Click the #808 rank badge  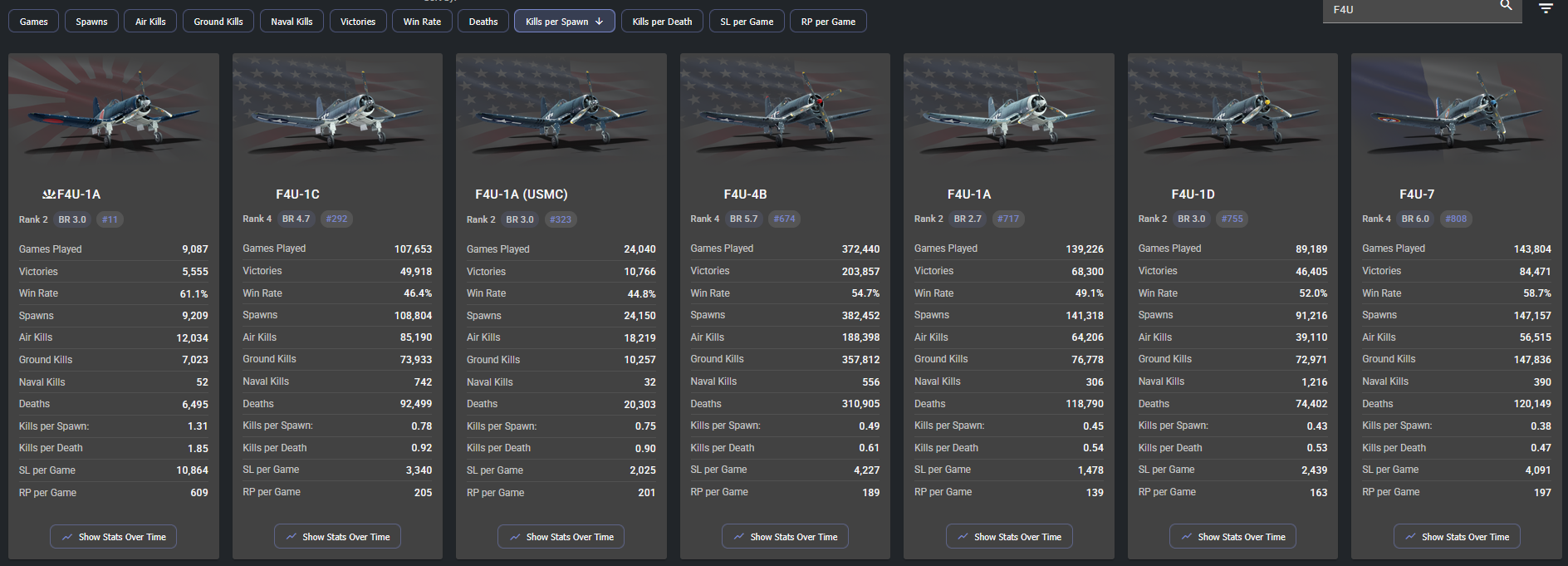(x=1456, y=219)
